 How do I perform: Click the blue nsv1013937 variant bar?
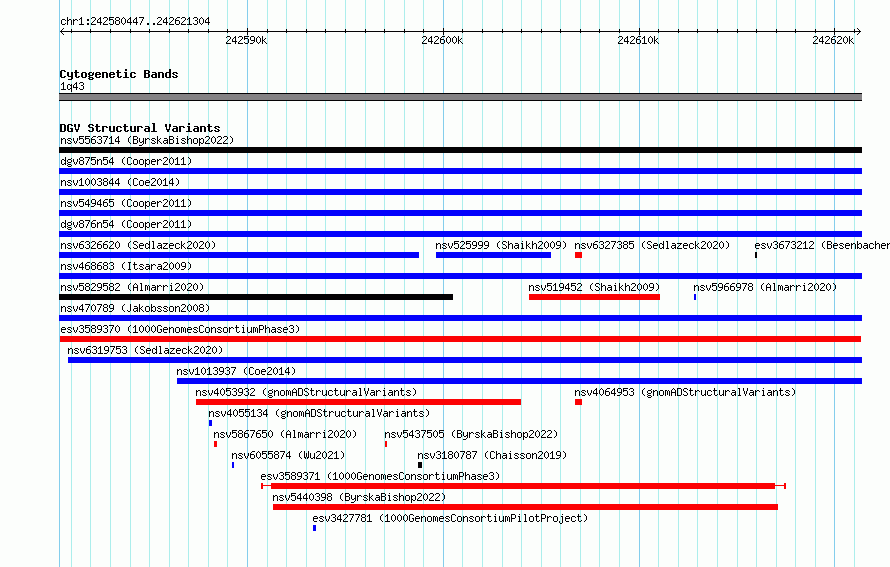tap(519, 381)
